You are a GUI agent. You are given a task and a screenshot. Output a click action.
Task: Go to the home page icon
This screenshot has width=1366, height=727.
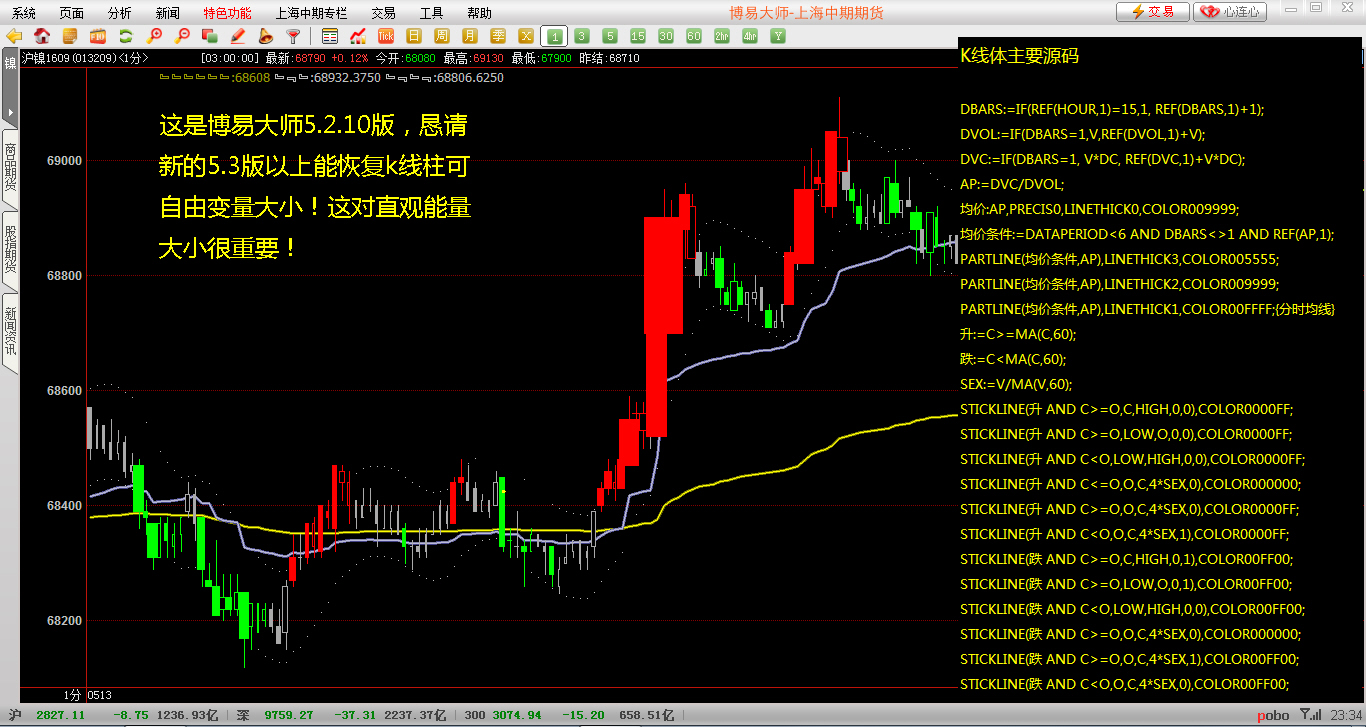tap(42, 36)
